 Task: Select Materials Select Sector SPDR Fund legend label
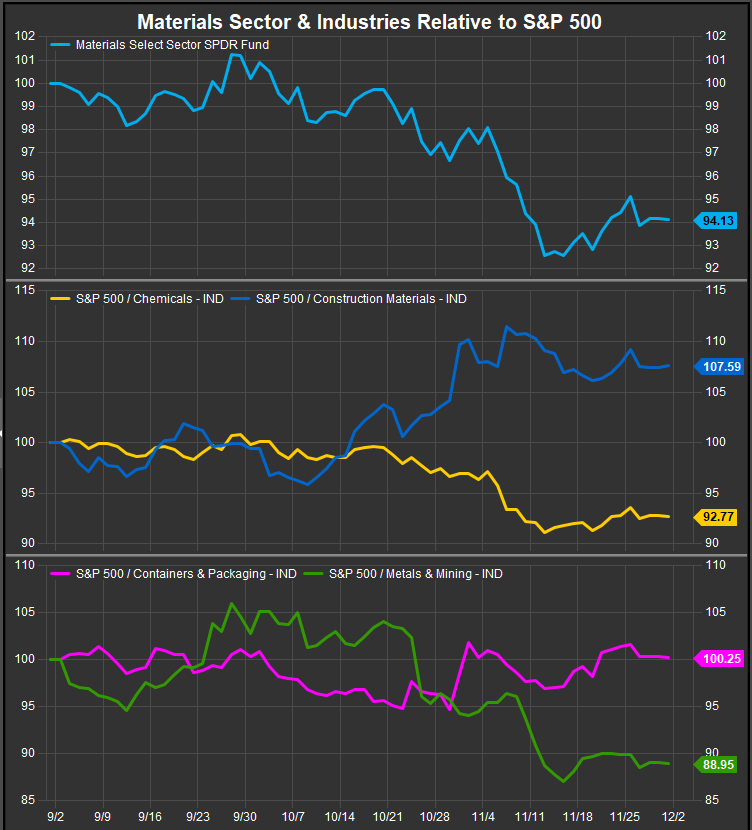[173, 45]
